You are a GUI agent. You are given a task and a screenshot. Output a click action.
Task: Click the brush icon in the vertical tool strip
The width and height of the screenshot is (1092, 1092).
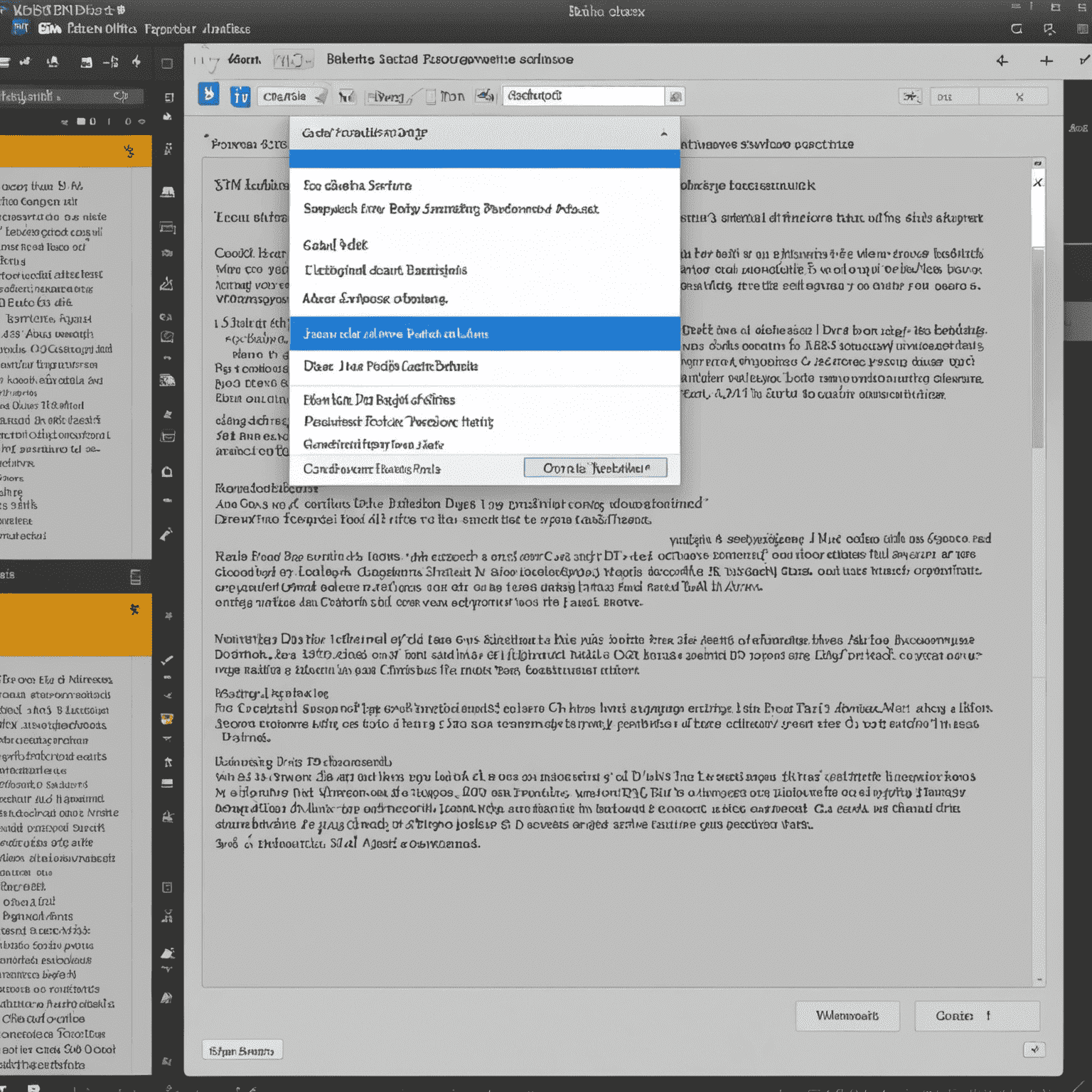click(x=166, y=535)
